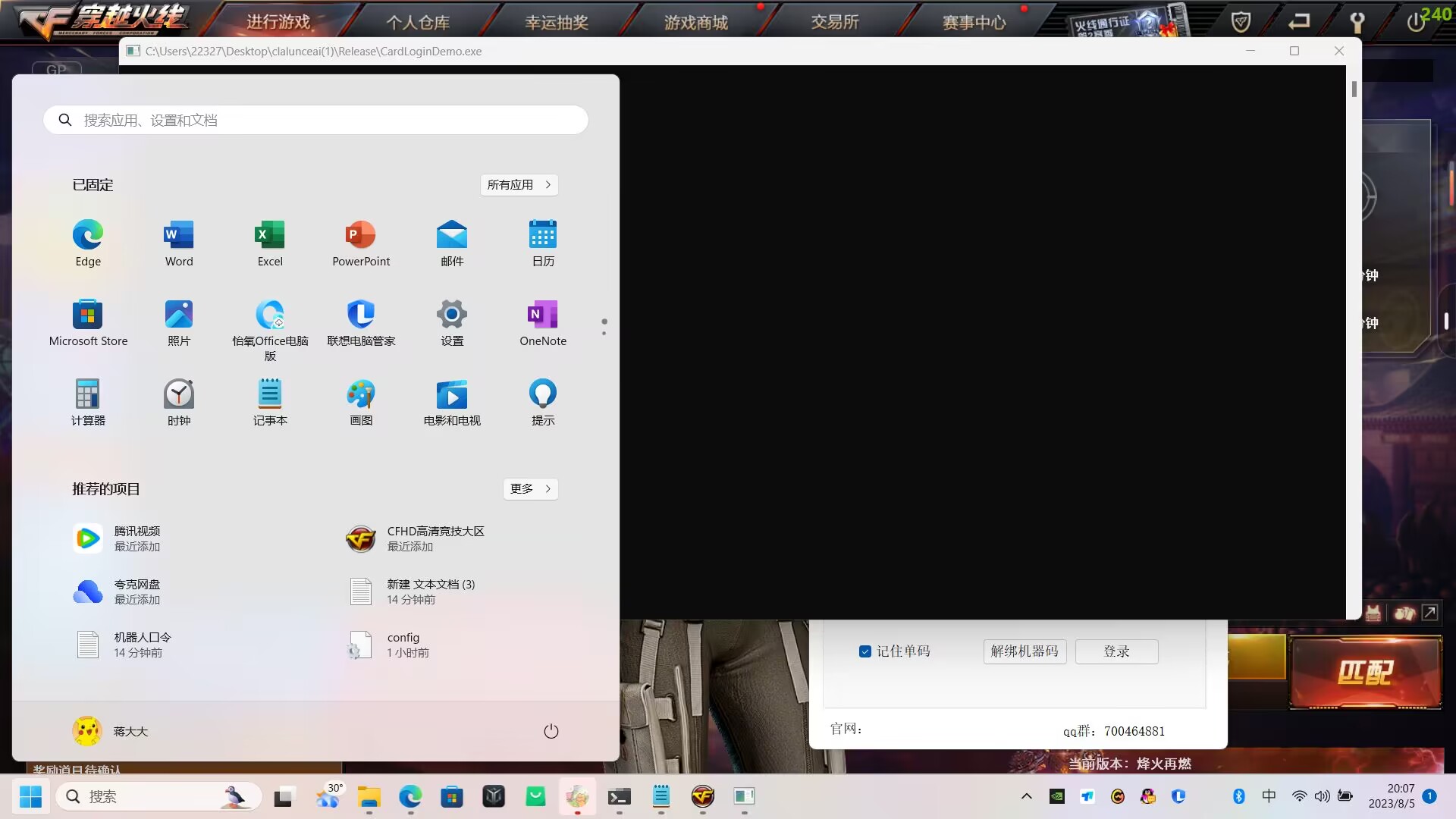Open 设置 settings app

pos(452,323)
